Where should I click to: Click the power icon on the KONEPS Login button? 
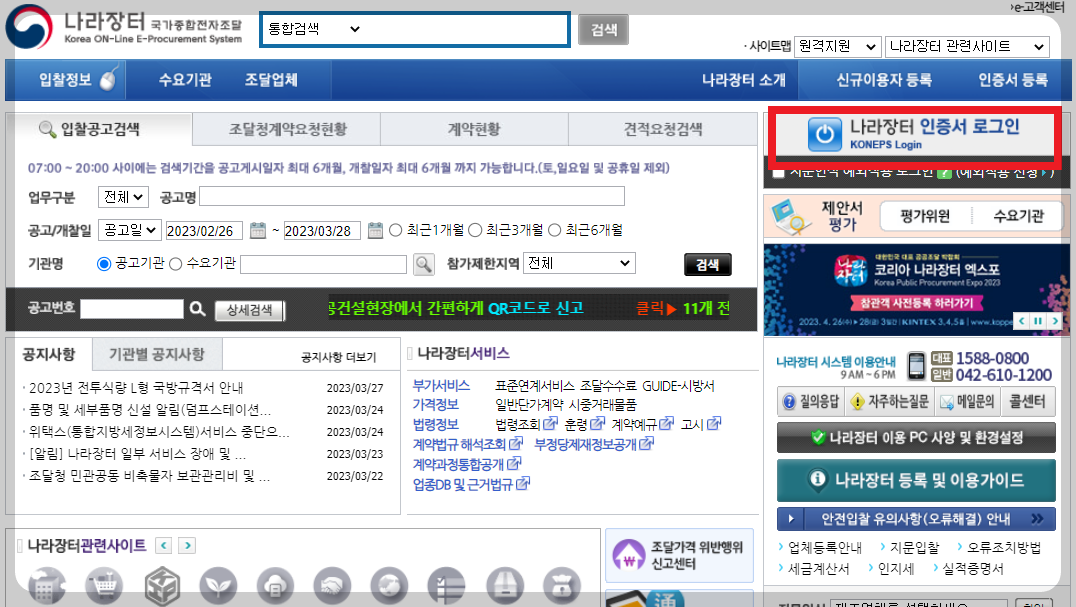click(824, 134)
